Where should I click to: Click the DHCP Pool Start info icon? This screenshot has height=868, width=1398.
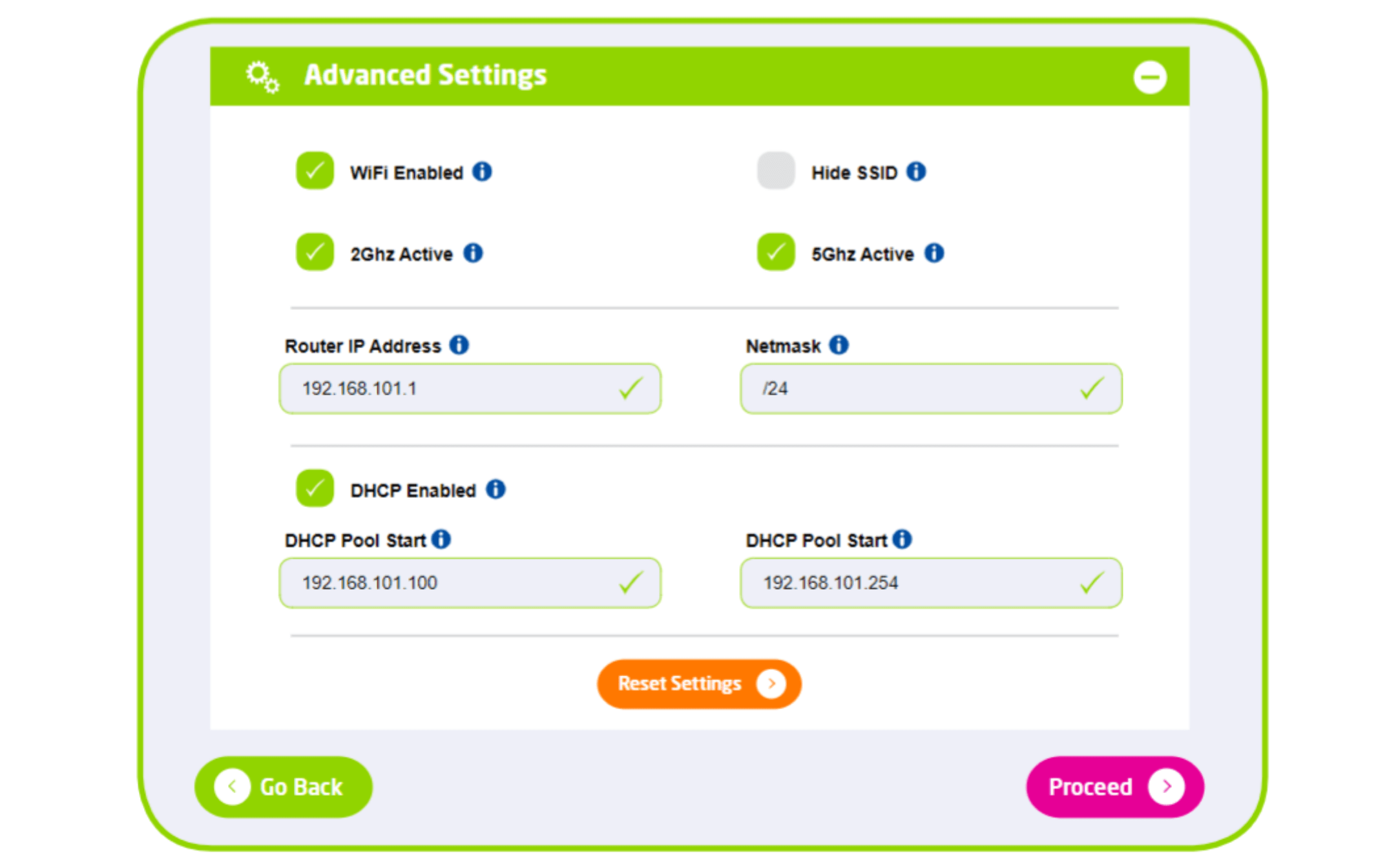pos(443,539)
